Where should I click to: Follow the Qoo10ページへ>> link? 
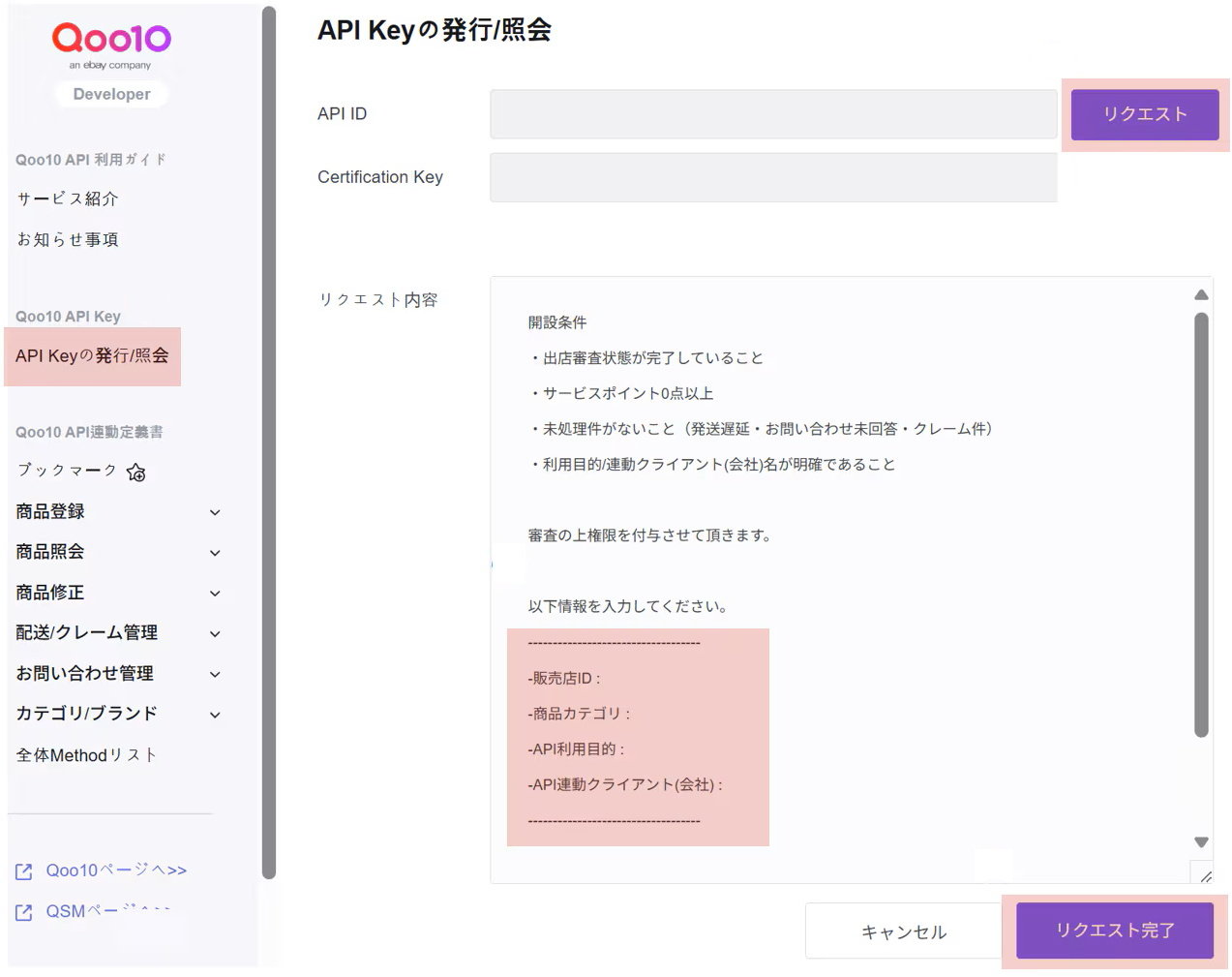[116, 870]
